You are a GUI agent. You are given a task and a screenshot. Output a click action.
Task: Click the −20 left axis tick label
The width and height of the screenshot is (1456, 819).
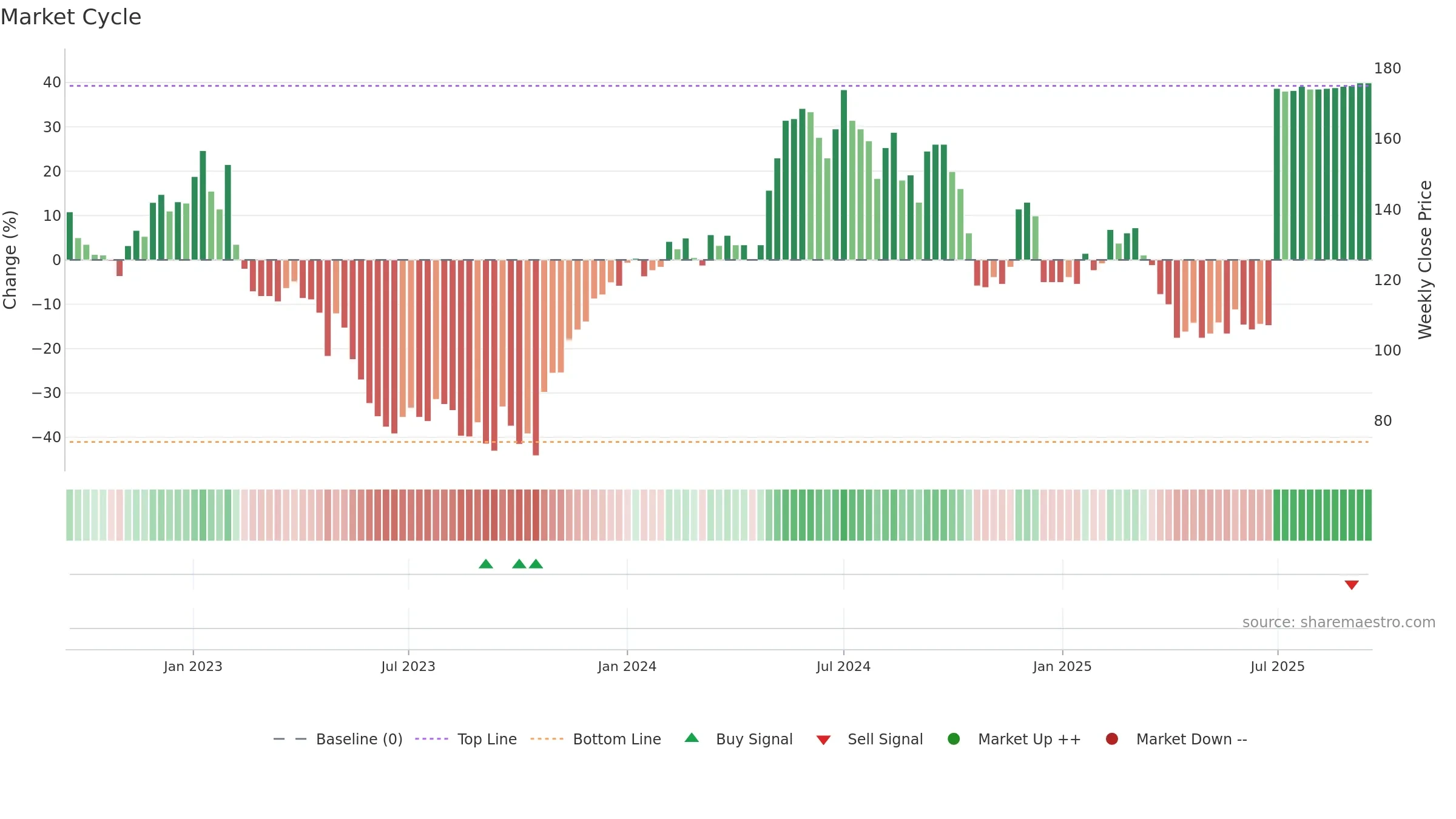click(x=46, y=348)
